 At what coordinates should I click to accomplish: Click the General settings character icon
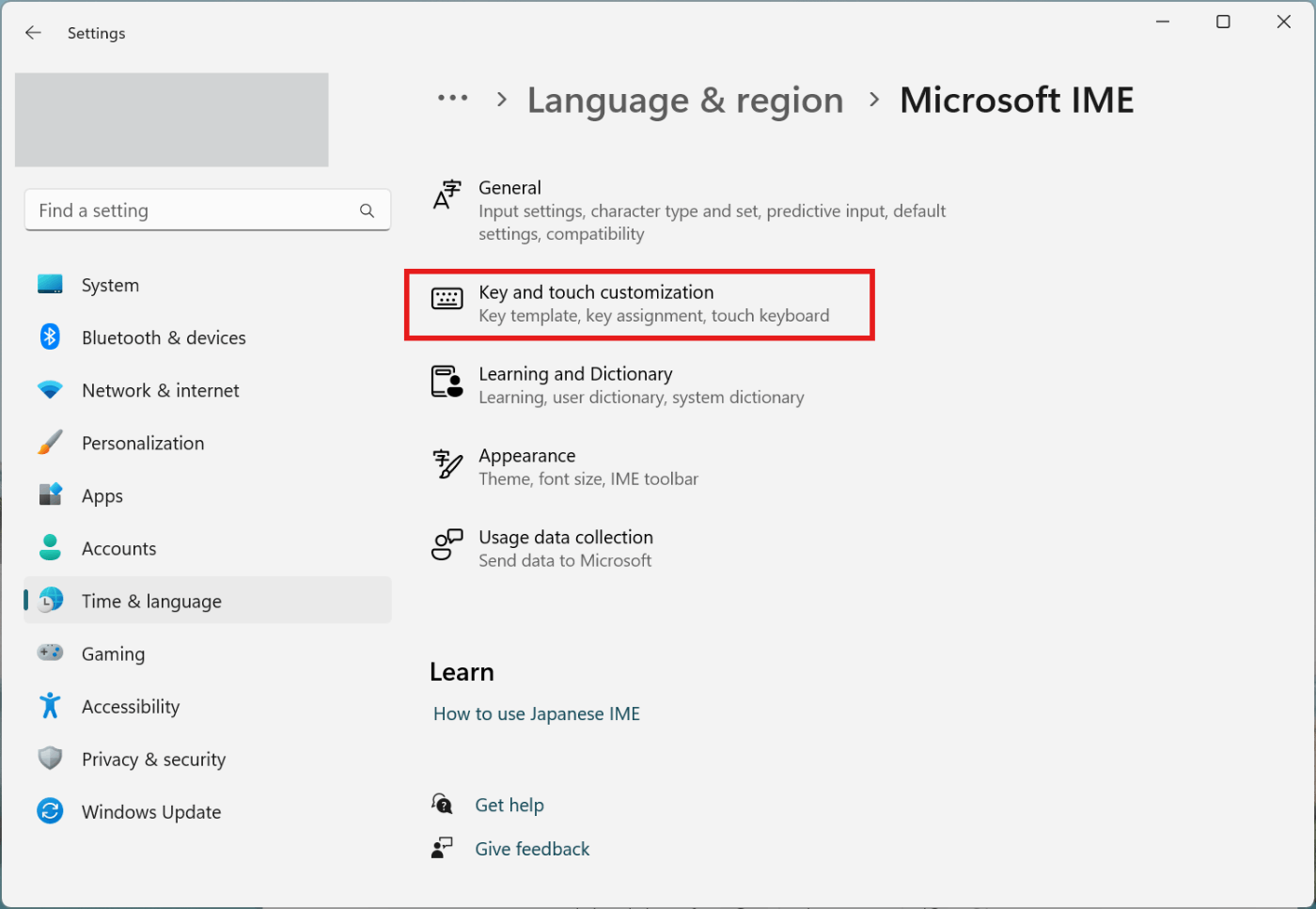click(446, 195)
